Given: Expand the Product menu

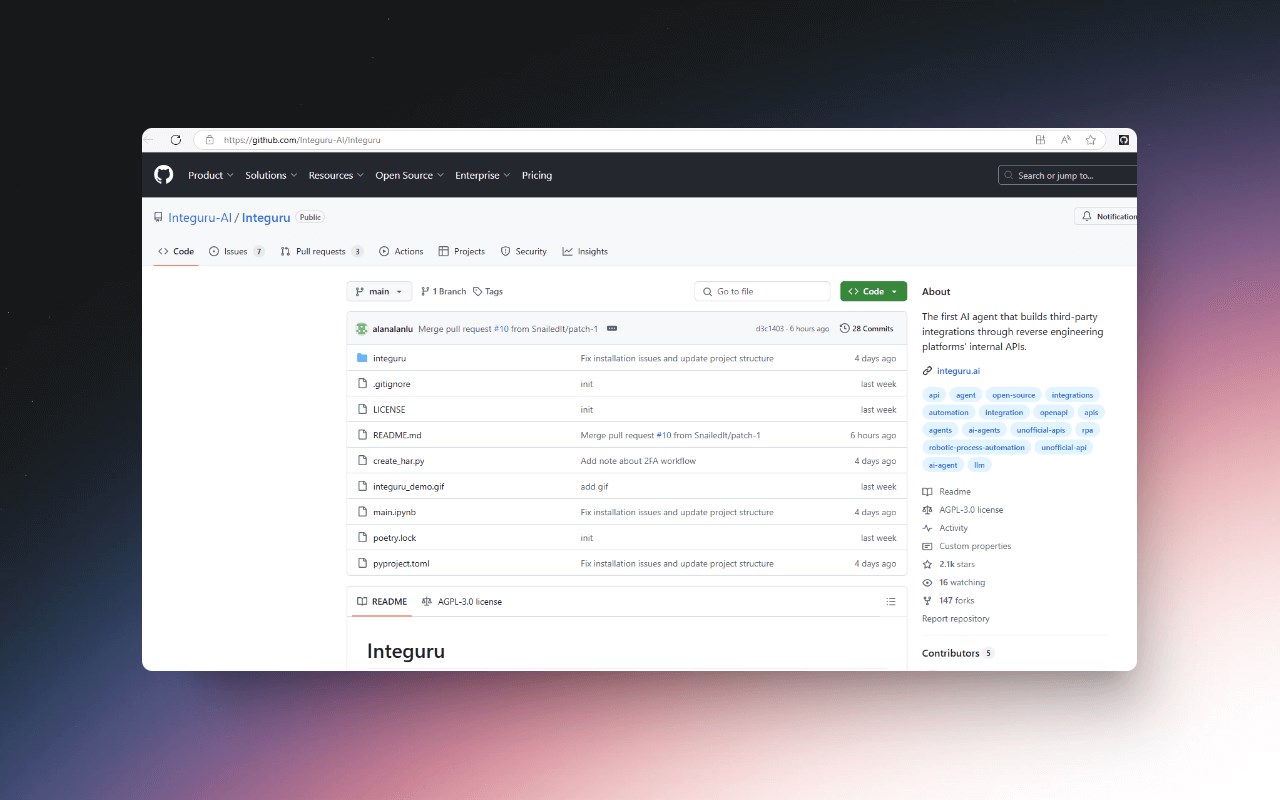Looking at the screenshot, I should pyautogui.click(x=211, y=175).
